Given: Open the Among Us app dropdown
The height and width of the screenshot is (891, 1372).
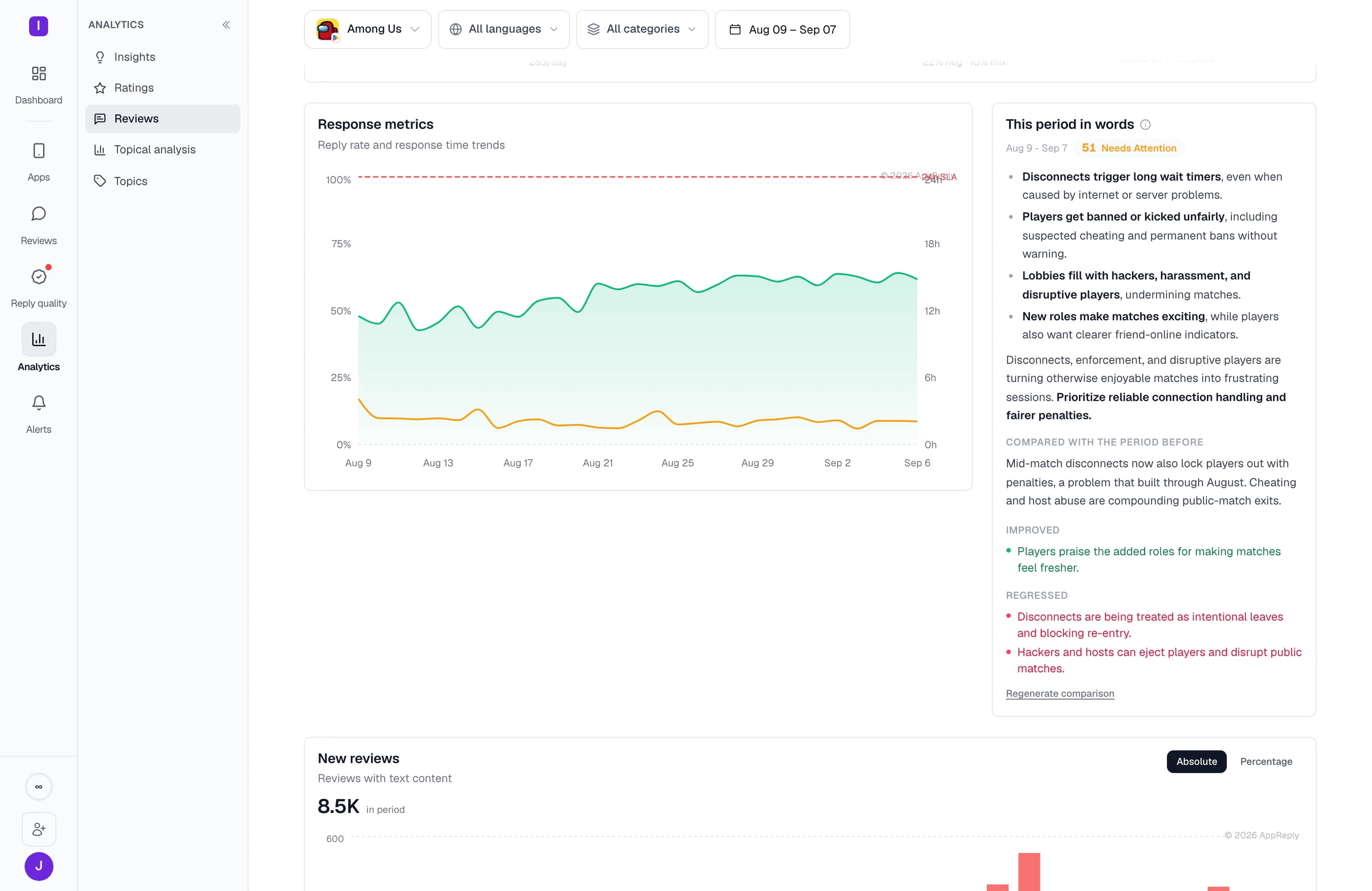Looking at the screenshot, I should (x=368, y=29).
